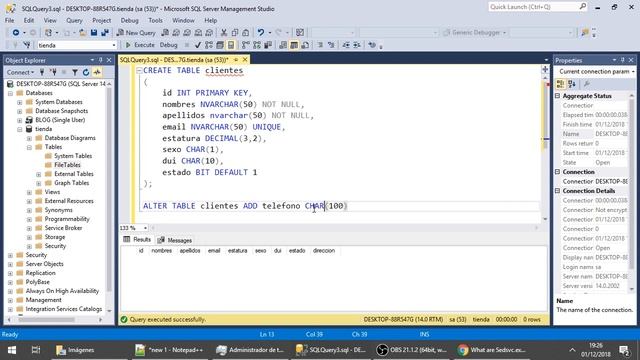This screenshot has width=640, height=360.
Task: Open Notepad++ from the taskbar
Action: [169, 350]
